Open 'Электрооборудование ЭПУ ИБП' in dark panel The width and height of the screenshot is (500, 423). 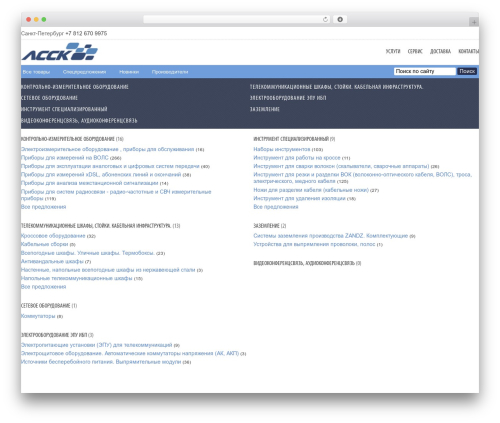pos(288,98)
